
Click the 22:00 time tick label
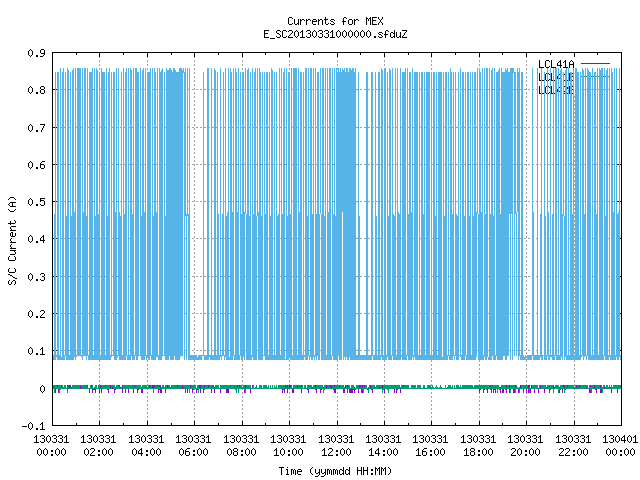[x=573, y=452]
